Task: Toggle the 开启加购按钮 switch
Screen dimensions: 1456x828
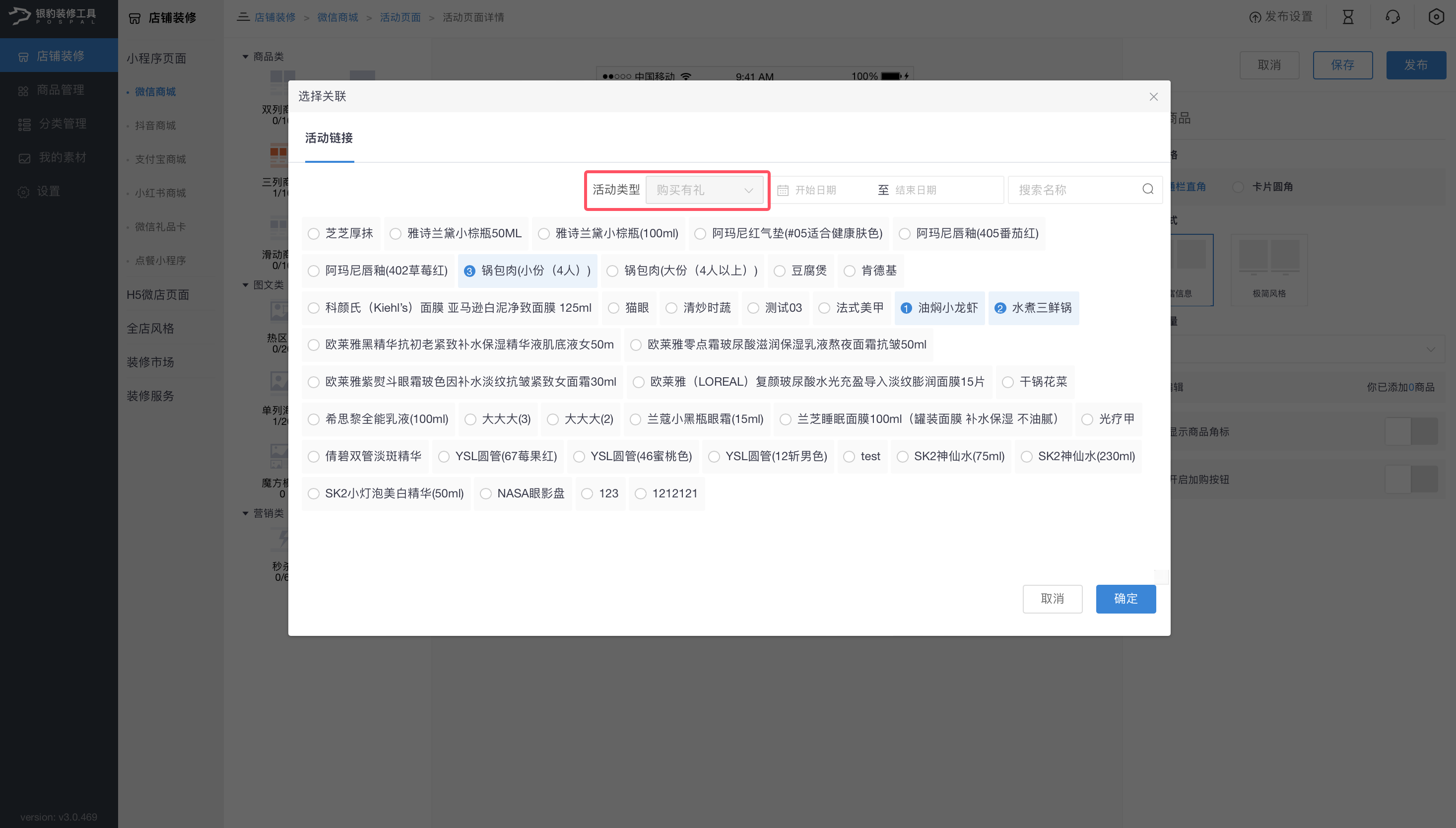Action: (1411, 480)
